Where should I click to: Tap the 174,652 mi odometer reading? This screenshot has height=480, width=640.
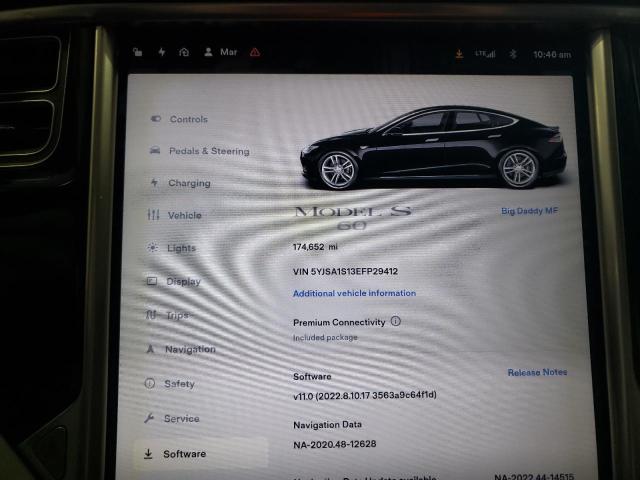coord(315,247)
